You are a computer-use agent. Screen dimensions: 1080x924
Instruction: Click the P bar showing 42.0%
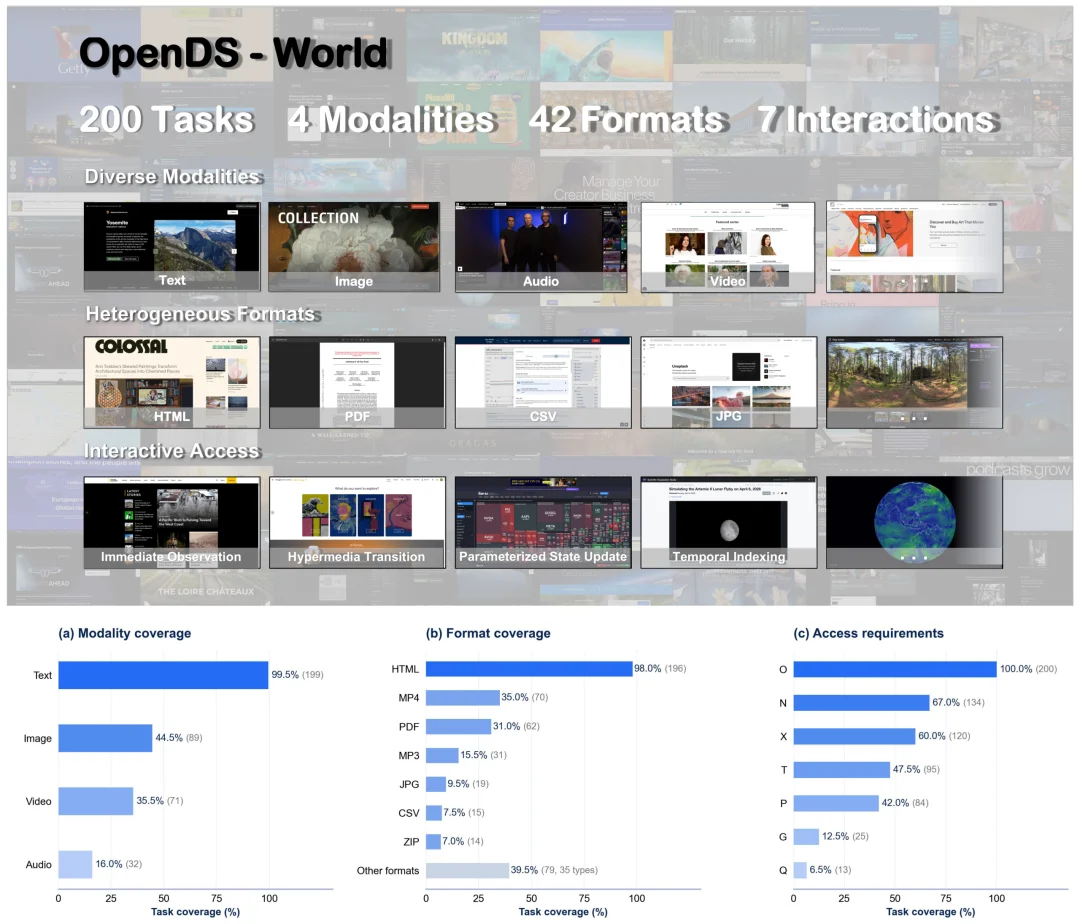click(836, 803)
